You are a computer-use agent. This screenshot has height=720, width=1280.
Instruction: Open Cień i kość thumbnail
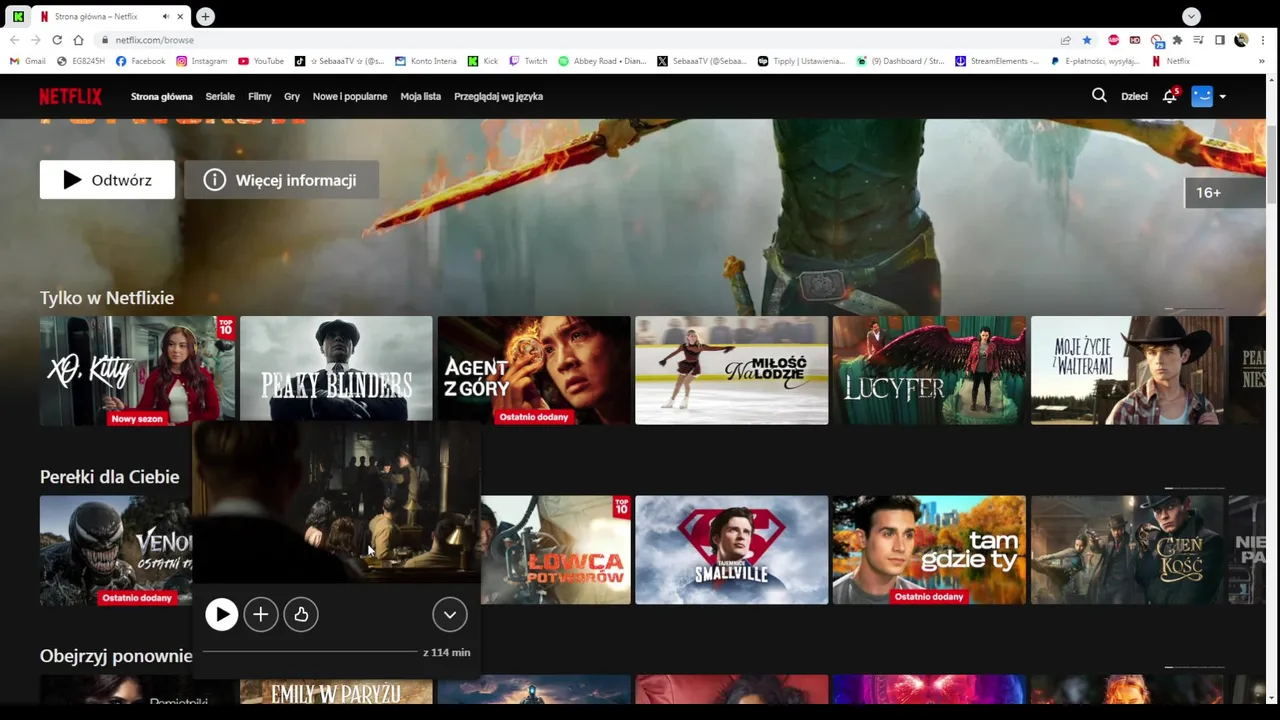point(1127,550)
